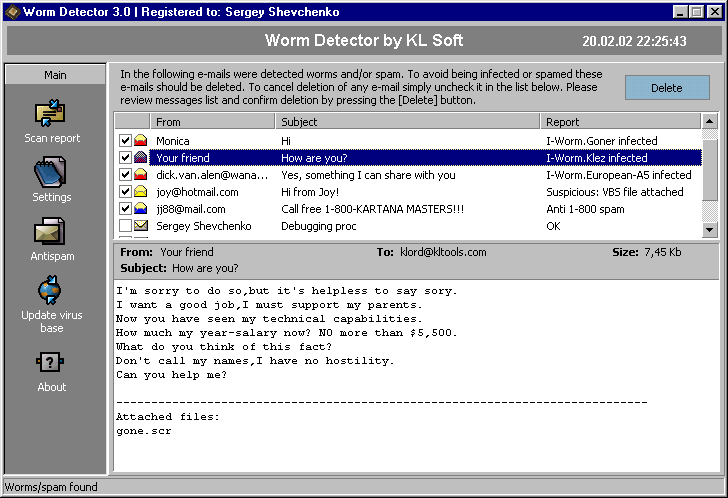Open the Antispam envelope icon
Screen dimensions: 728x498
coord(49,231)
